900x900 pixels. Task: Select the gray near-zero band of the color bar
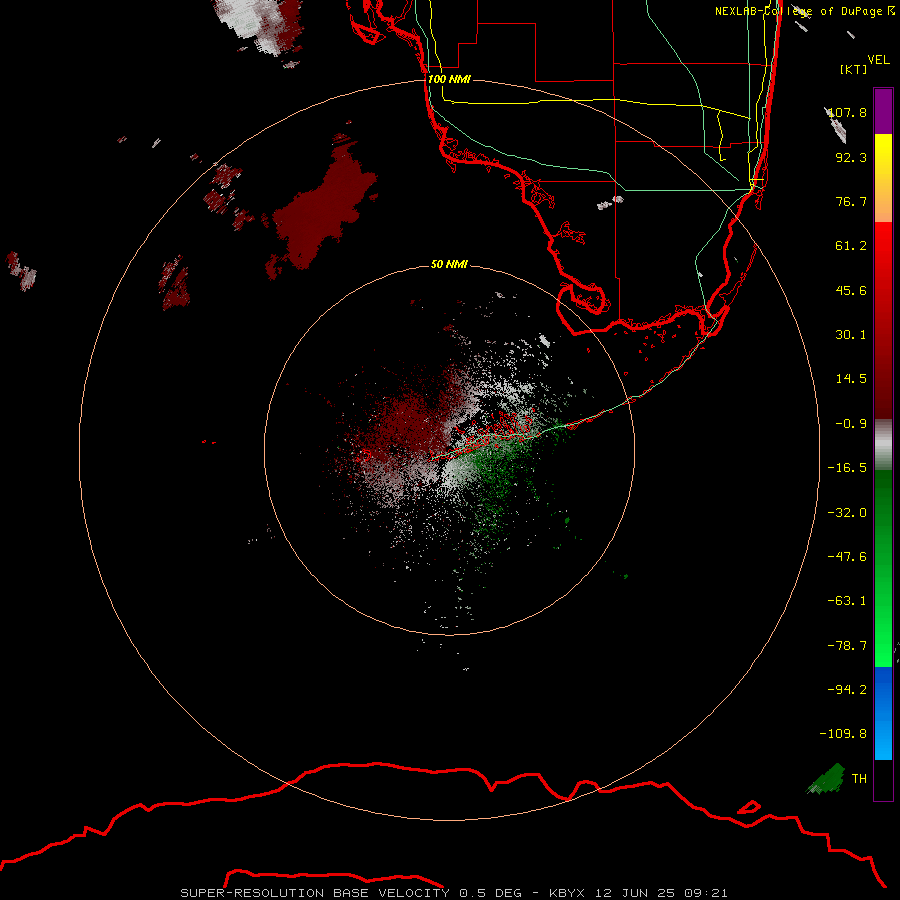click(x=883, y=445)
